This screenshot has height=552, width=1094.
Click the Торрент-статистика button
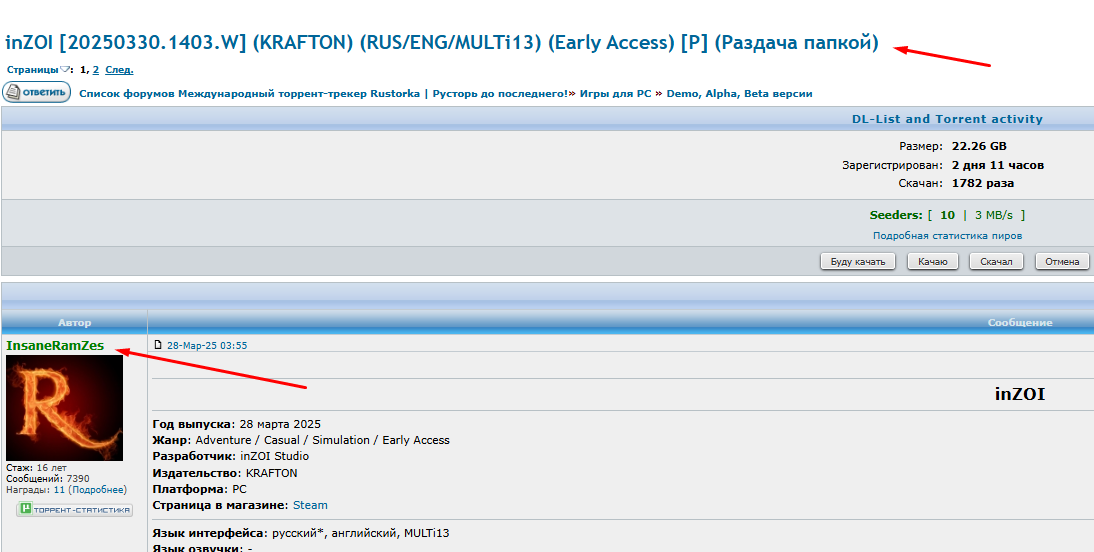click(x=75, y=510)
